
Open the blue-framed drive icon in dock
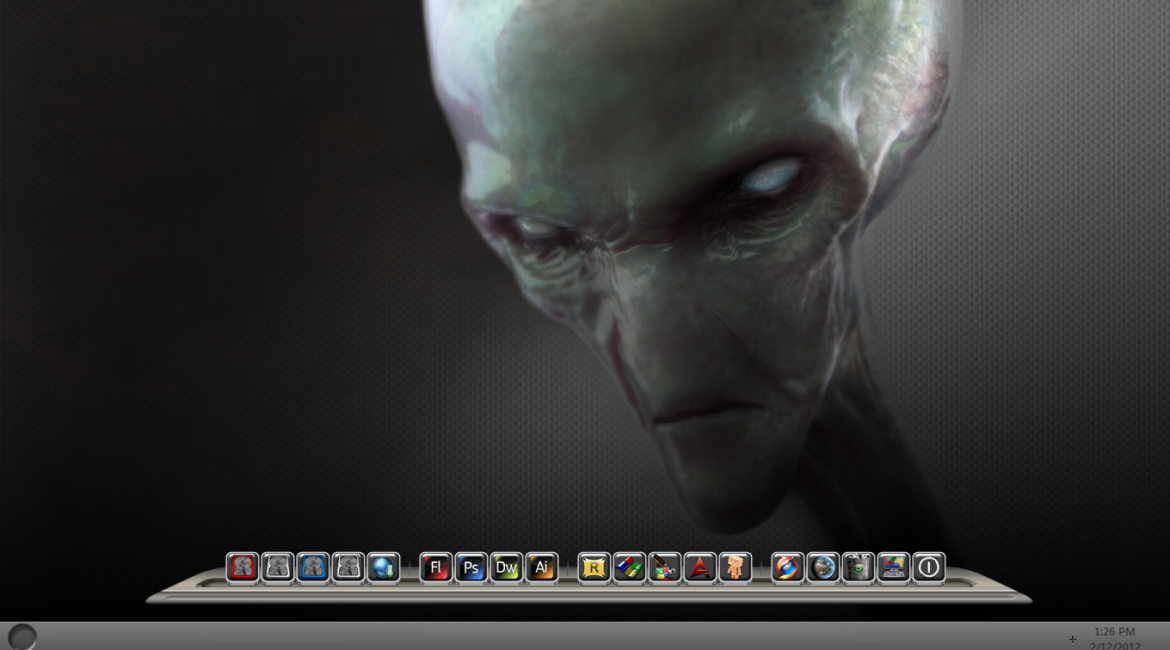pos(313,568)
